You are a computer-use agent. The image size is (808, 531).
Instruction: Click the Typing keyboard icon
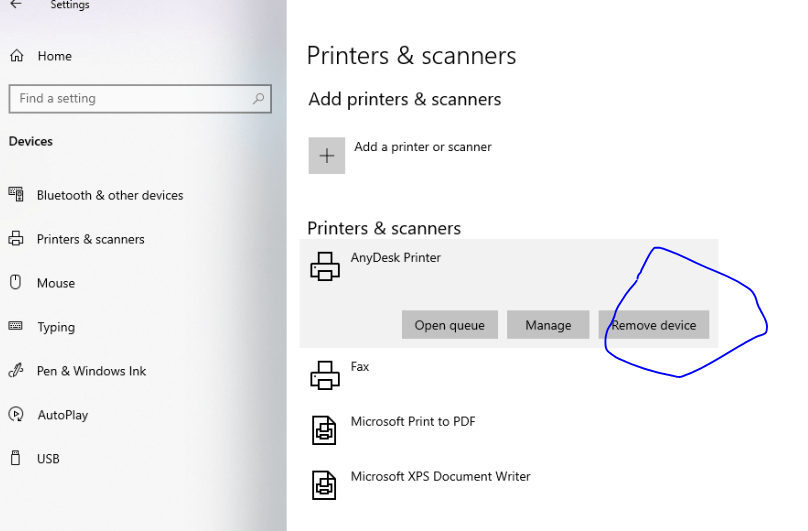pyautogui.click(x=16, y=327)
